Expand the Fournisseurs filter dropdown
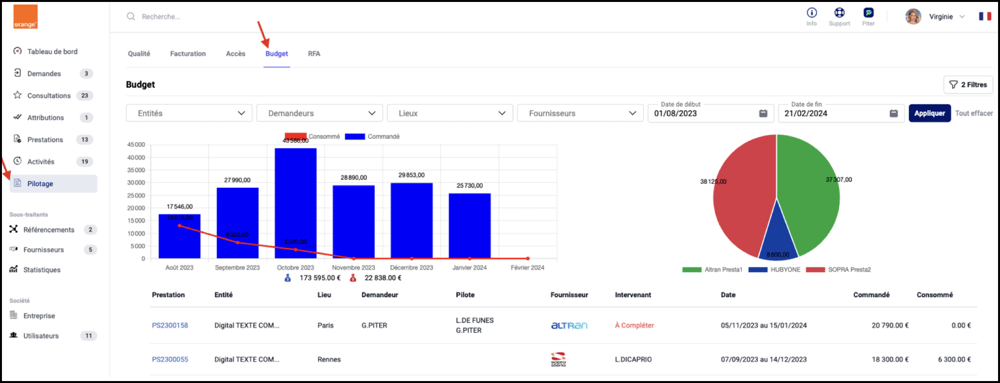This screenshot has height=383, width=1000. (580, 113)
